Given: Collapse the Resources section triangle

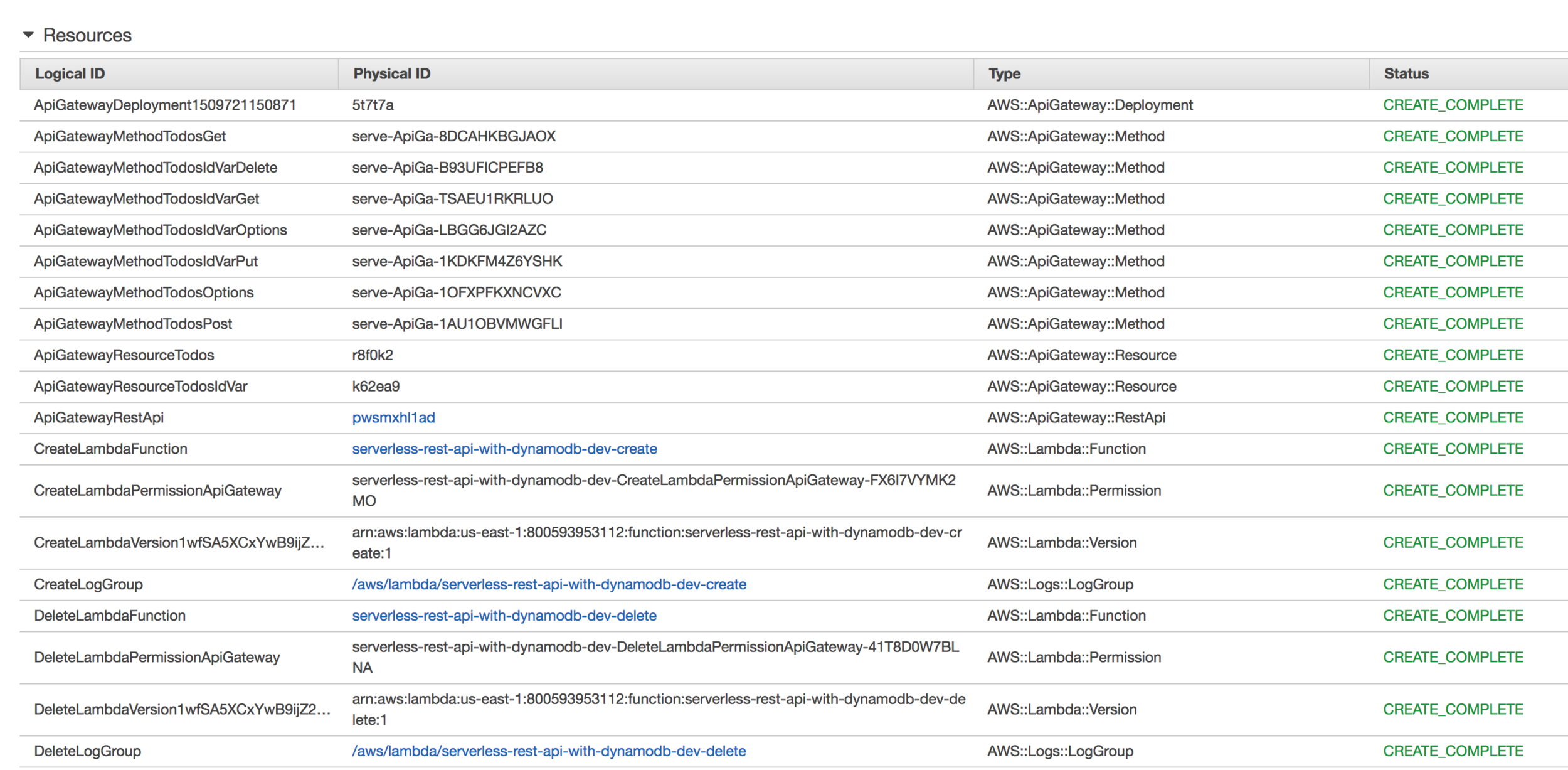Looking at the screenshot, I should tap(28, 35).
